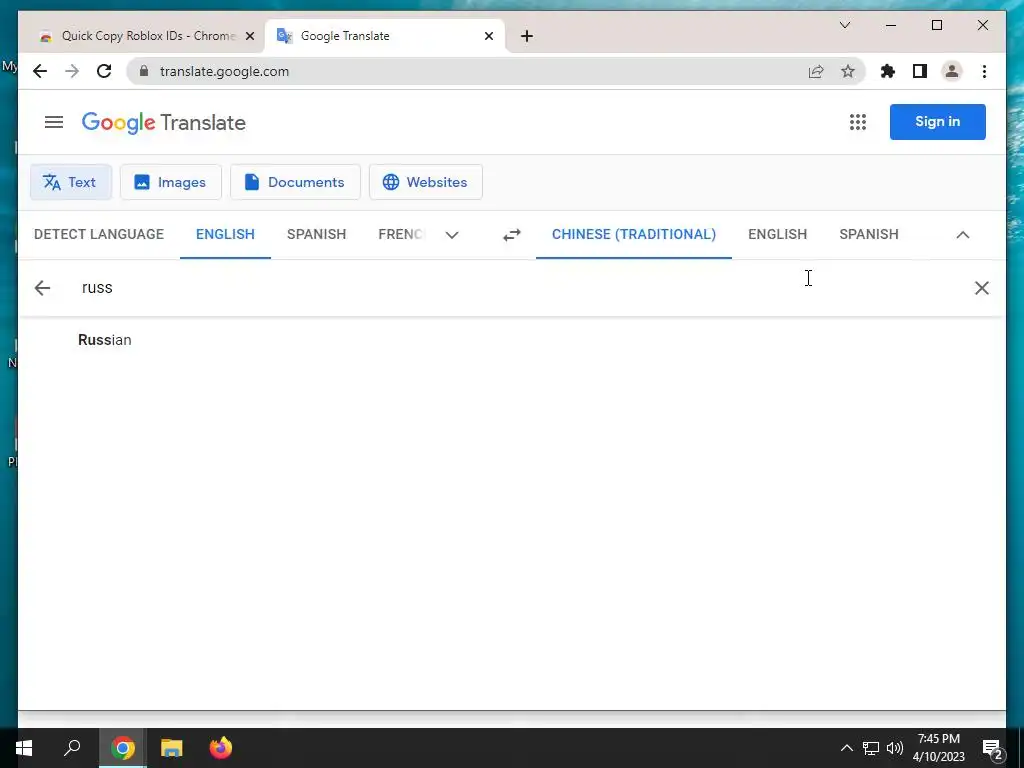Bookmark this page with star icon
This screenshot has width=1024, height=768.
pos(848,71)
